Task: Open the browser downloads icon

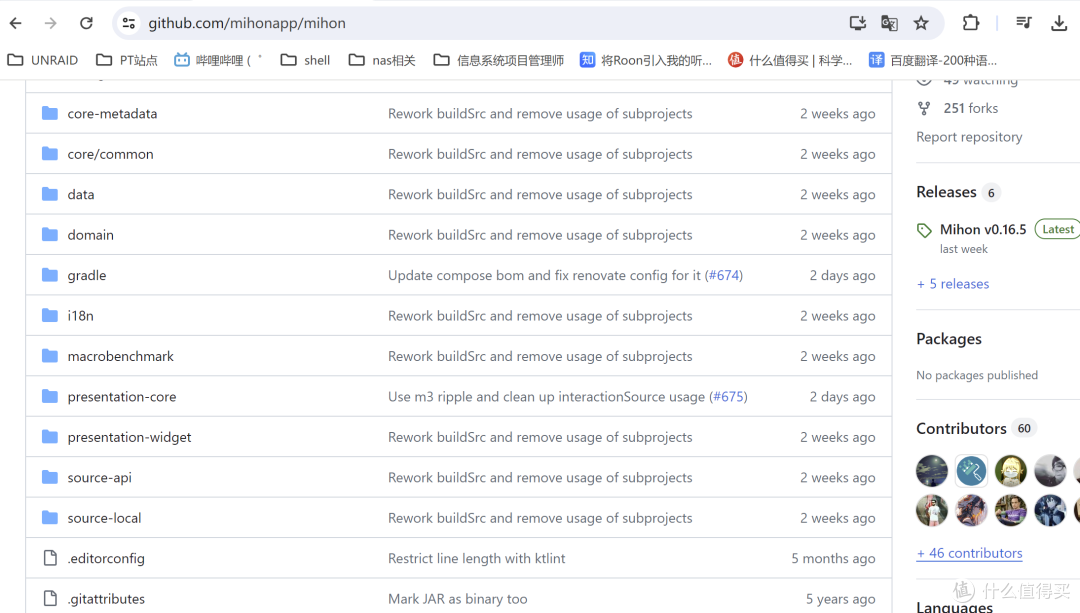Action: pyautogui.click(x=1060, y=23)
